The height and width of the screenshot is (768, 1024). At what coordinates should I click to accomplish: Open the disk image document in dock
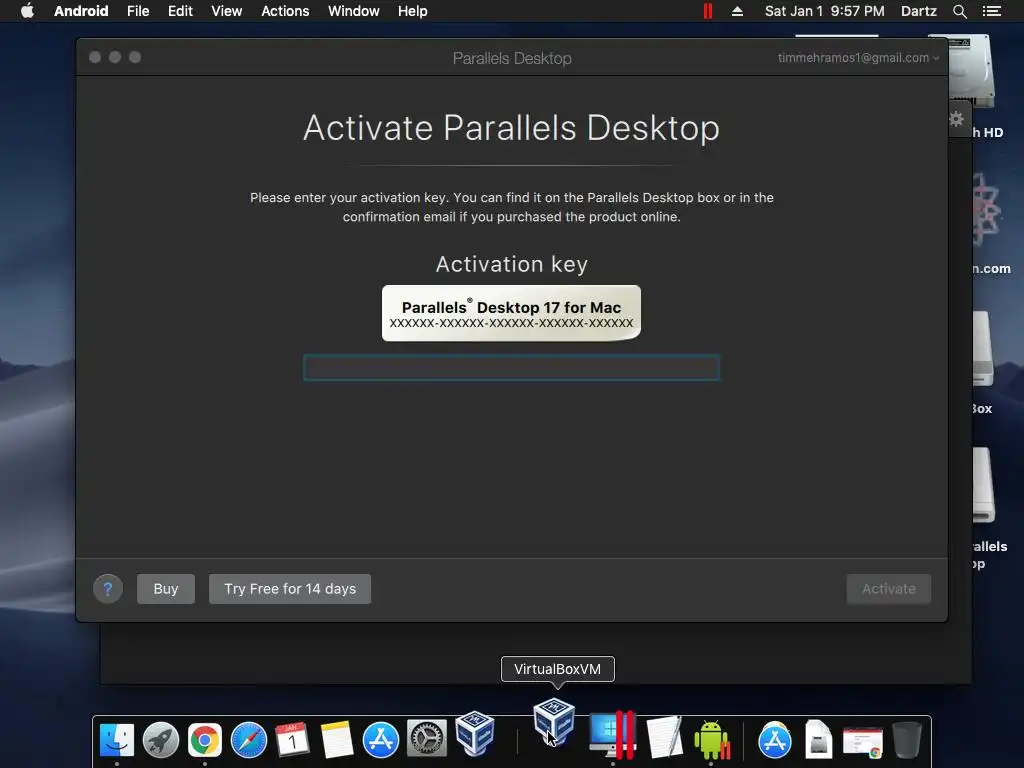click(x=818, y=739)
